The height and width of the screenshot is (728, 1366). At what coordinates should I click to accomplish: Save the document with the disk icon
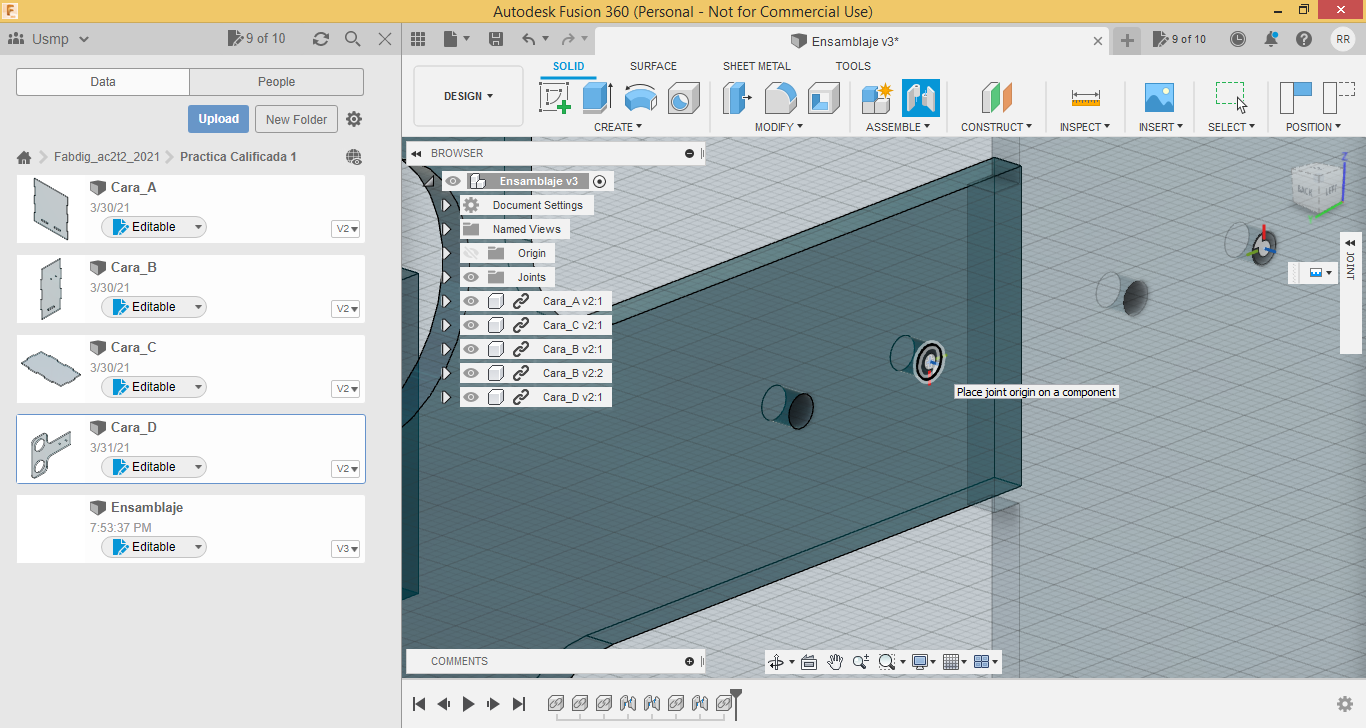pos(496,39)
